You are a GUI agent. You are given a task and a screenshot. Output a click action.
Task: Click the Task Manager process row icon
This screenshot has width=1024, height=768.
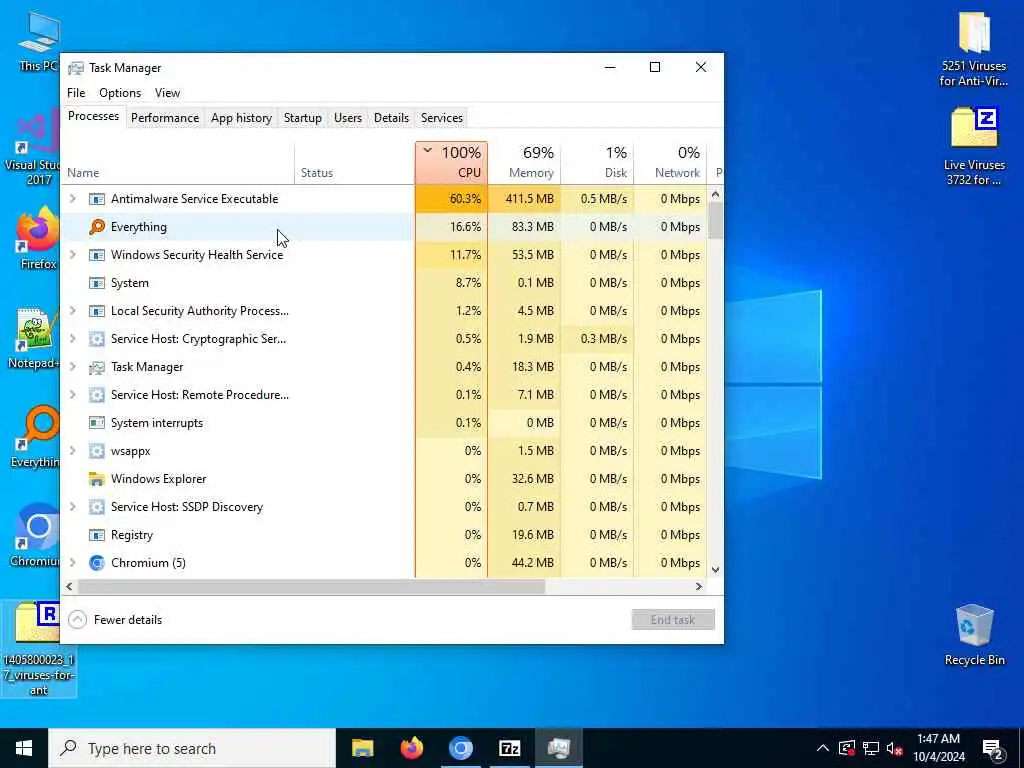point(97,367)
